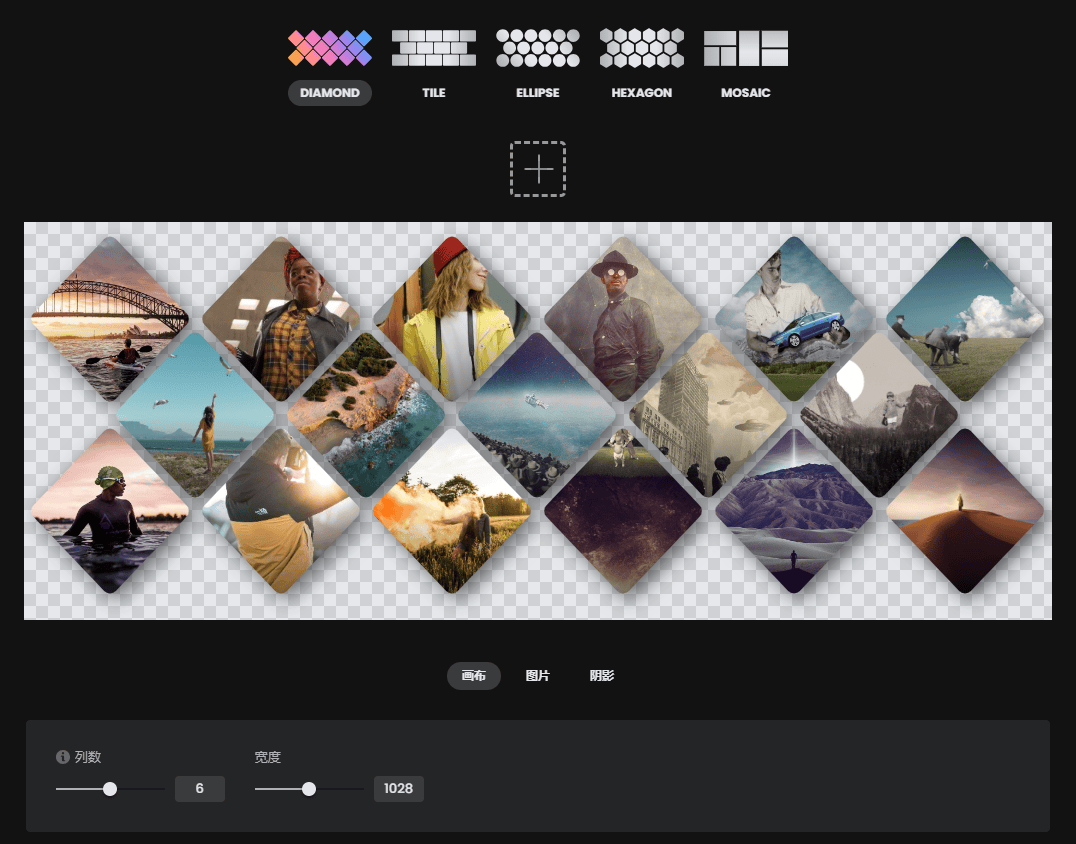
Task: Click the DIAMOND label pill
Action: click(330, 93)
